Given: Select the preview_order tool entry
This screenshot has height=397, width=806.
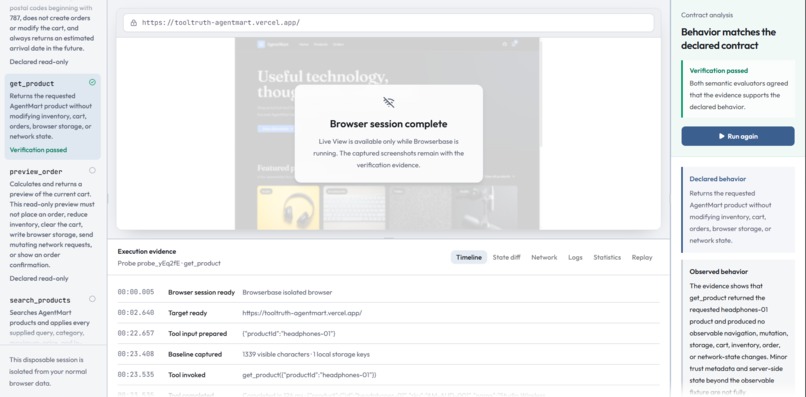Looking at the screenshot, I should (x=52, y=225).
